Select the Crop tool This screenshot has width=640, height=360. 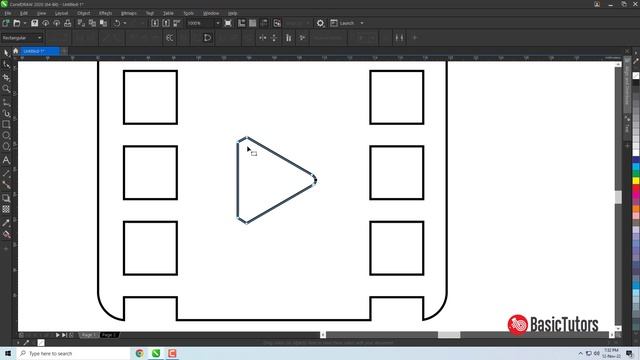[6, 77]
